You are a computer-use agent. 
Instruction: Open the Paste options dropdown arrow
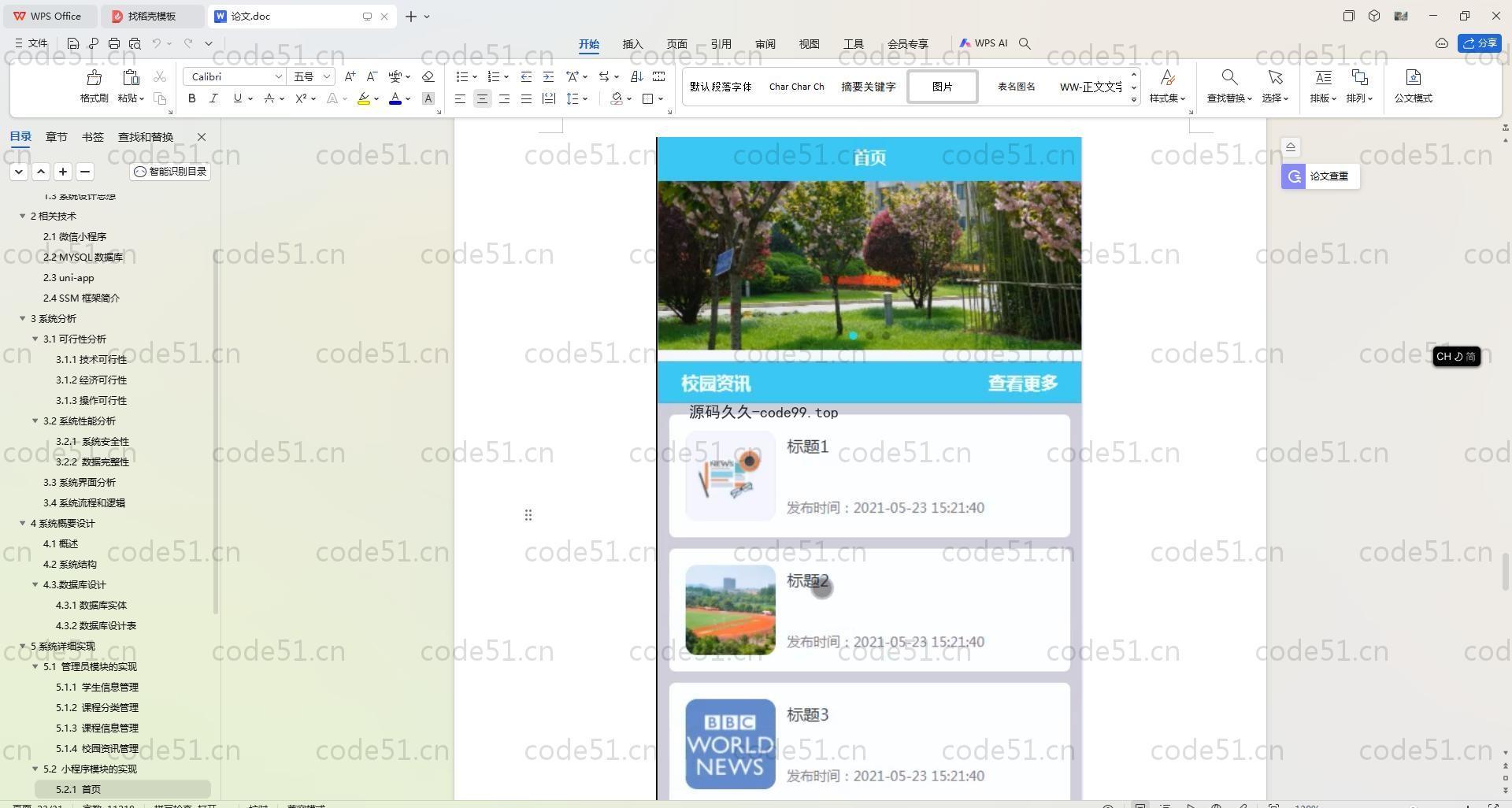(x=141, y=98)
